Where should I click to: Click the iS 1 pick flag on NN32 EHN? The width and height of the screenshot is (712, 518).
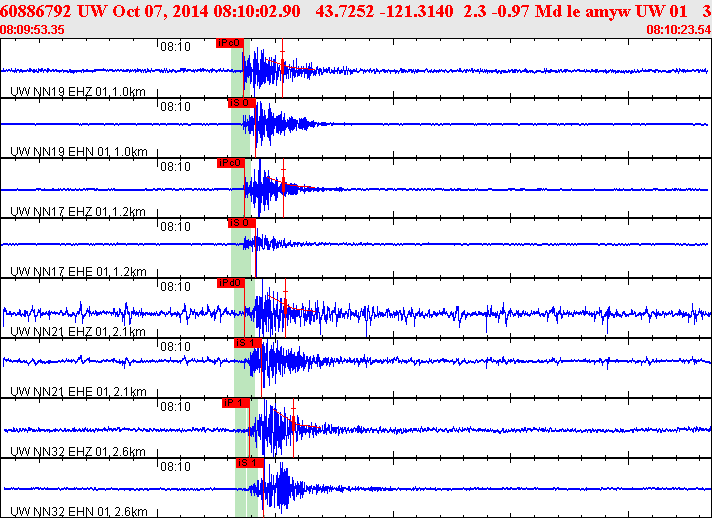click(x=249, y=463)
